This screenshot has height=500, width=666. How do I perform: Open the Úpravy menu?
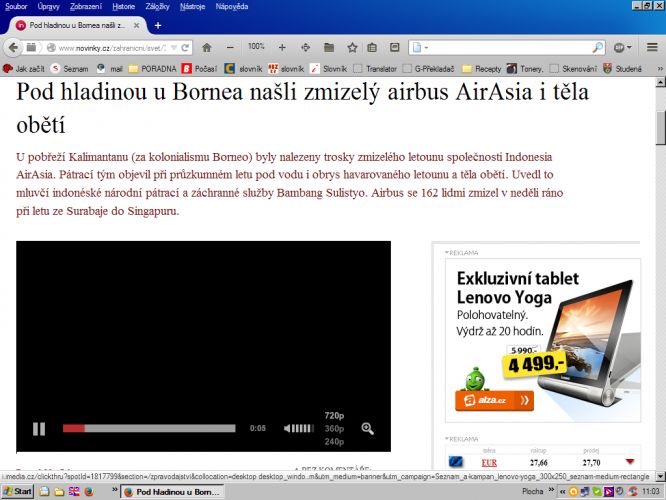point(48,6)
